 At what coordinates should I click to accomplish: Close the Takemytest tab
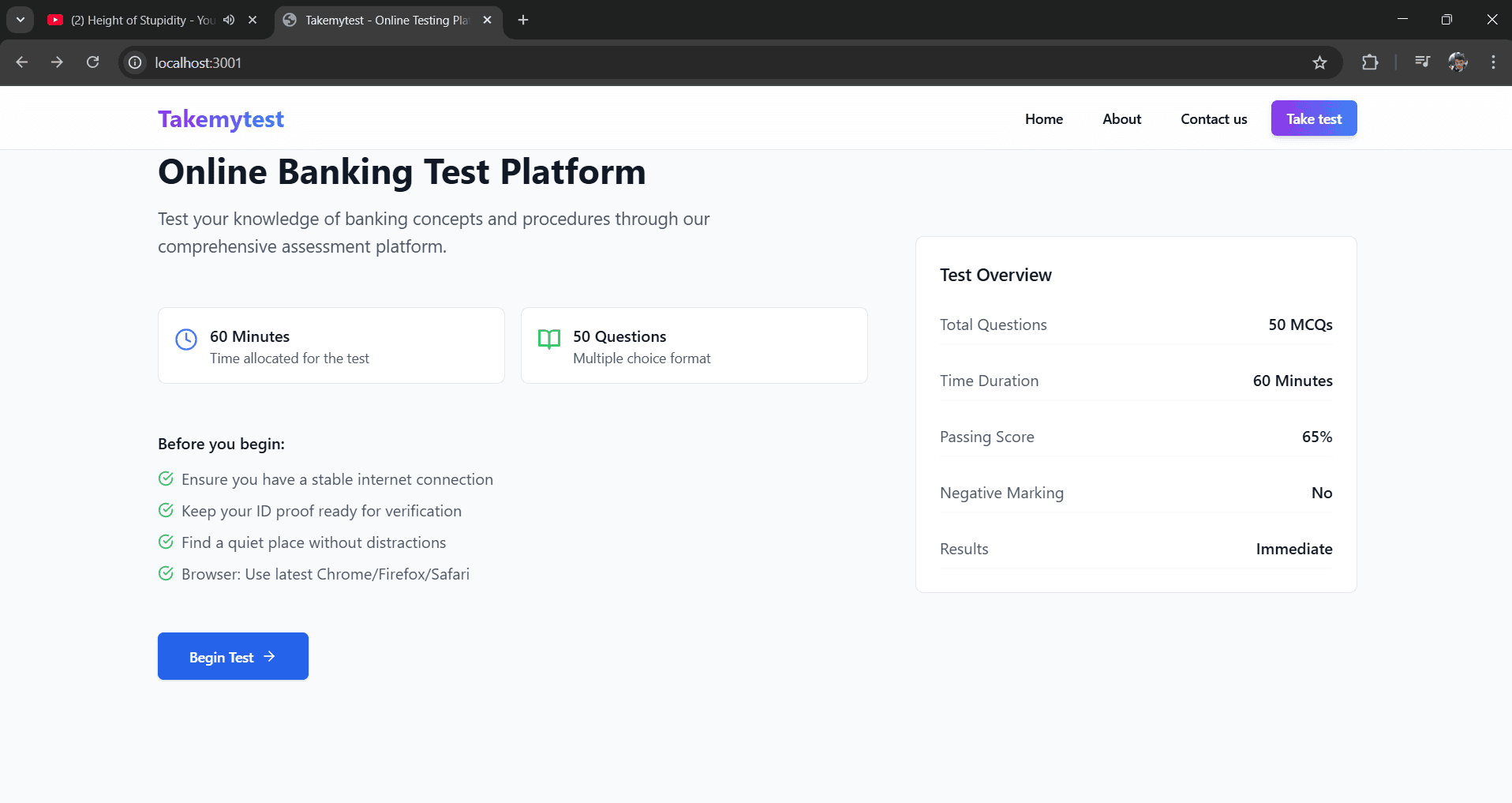point(488,20)
